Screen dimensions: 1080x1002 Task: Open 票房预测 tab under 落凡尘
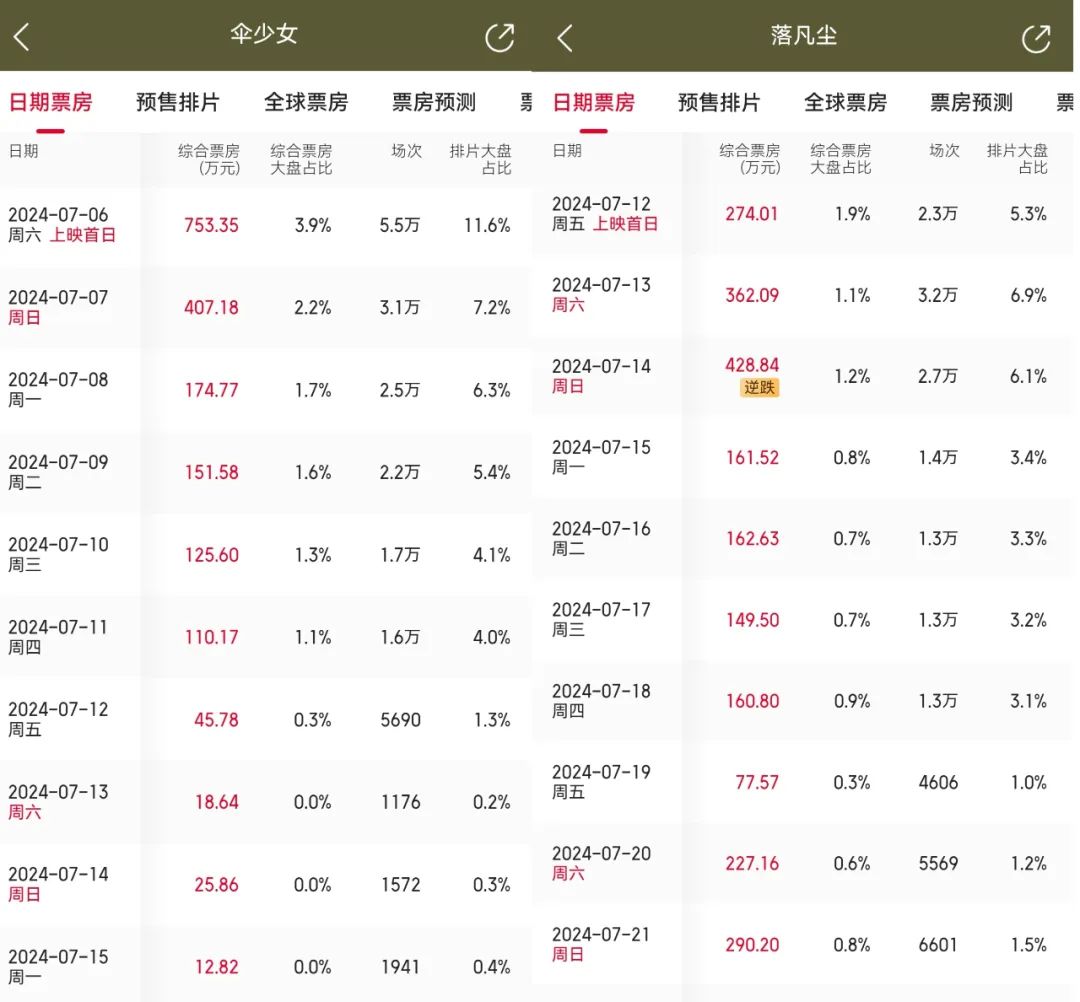(971, 103)
